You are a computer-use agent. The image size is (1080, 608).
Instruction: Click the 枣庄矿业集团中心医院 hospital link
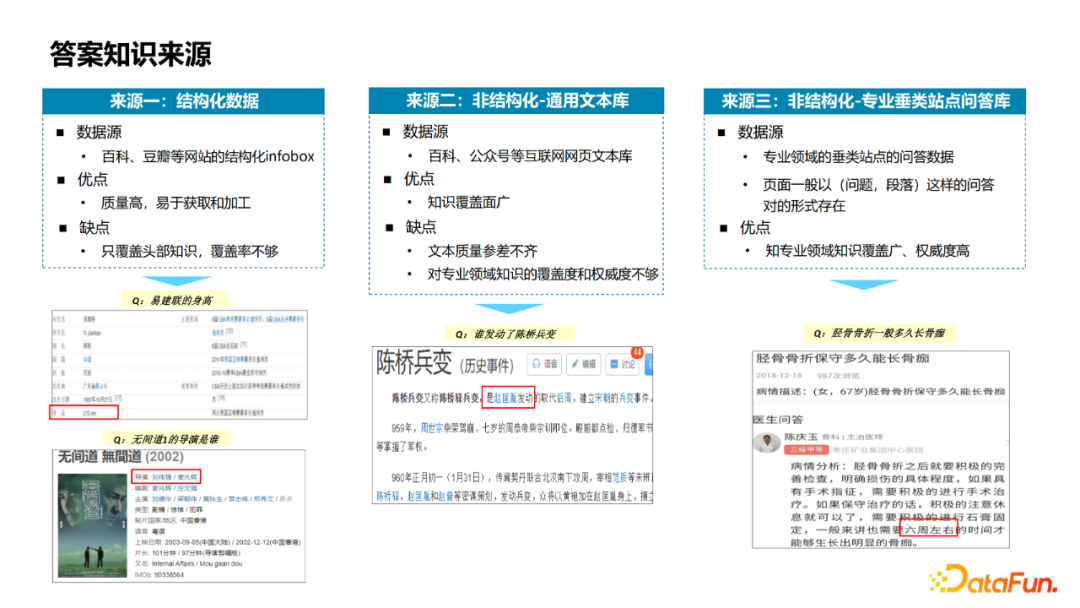tap(879, 449)
